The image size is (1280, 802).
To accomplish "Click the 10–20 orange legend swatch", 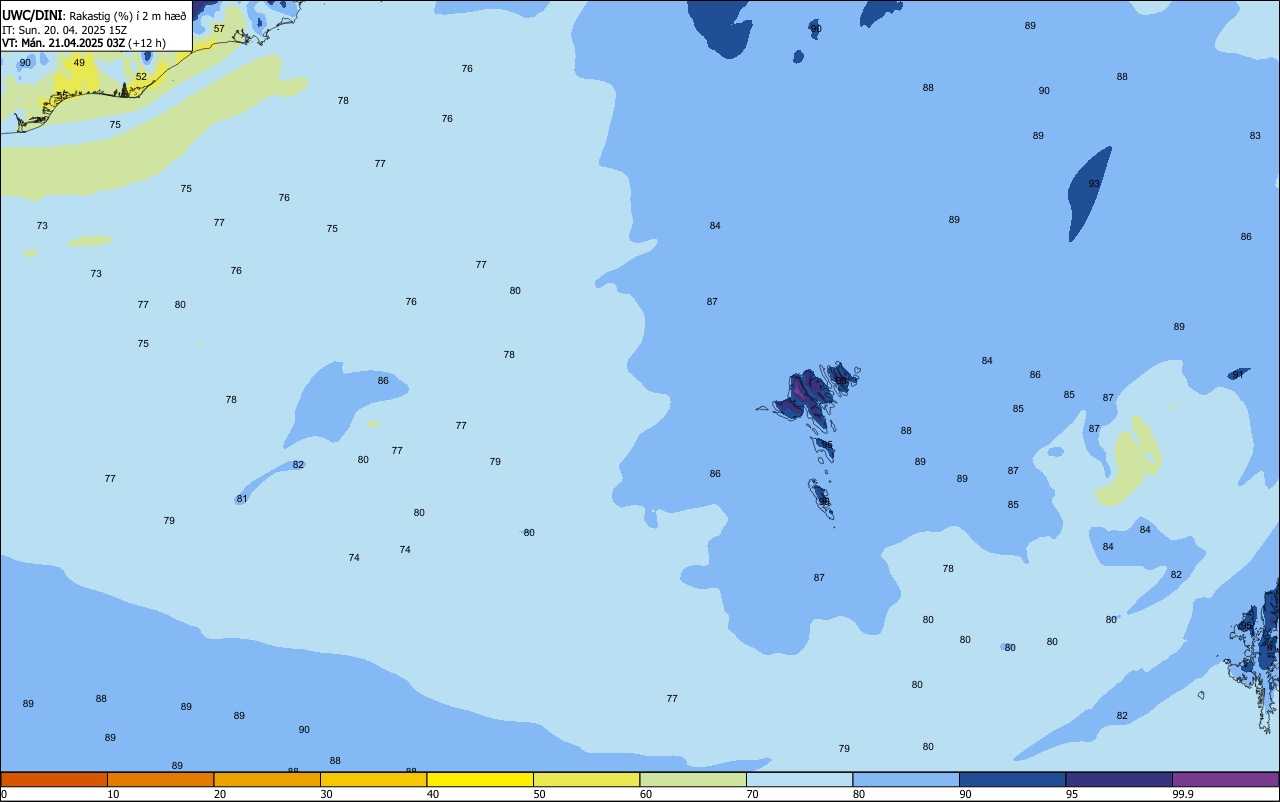I will click(160, 779).
